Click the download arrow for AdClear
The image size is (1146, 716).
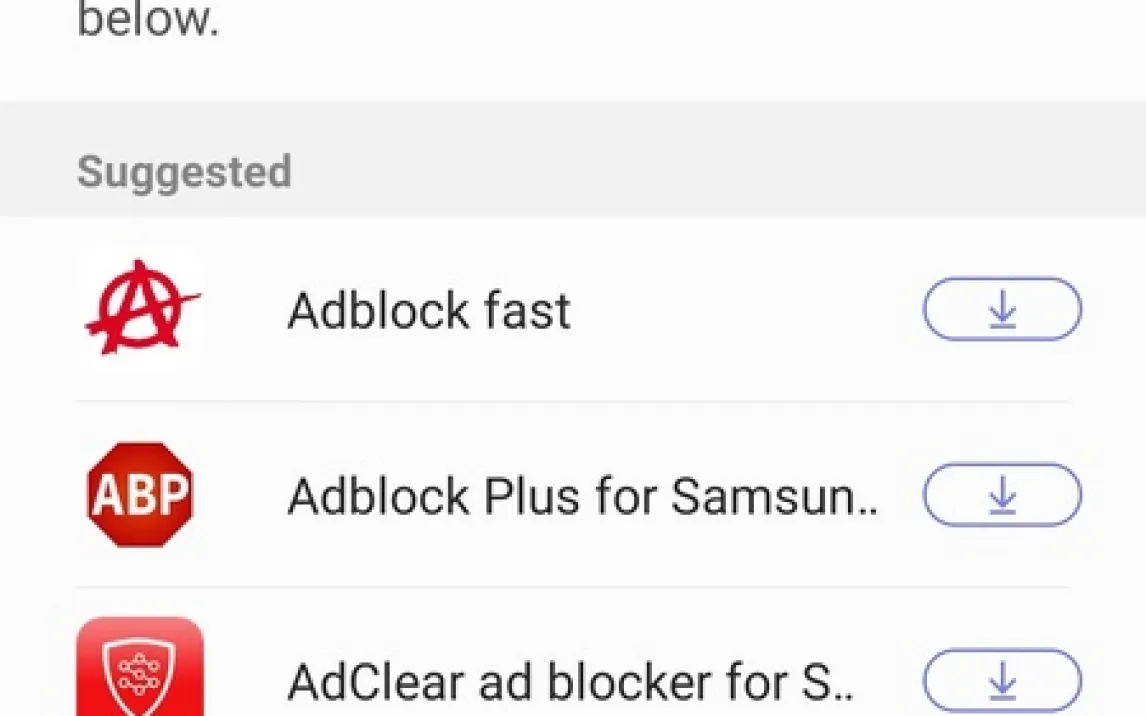(x=1001, y=682)
